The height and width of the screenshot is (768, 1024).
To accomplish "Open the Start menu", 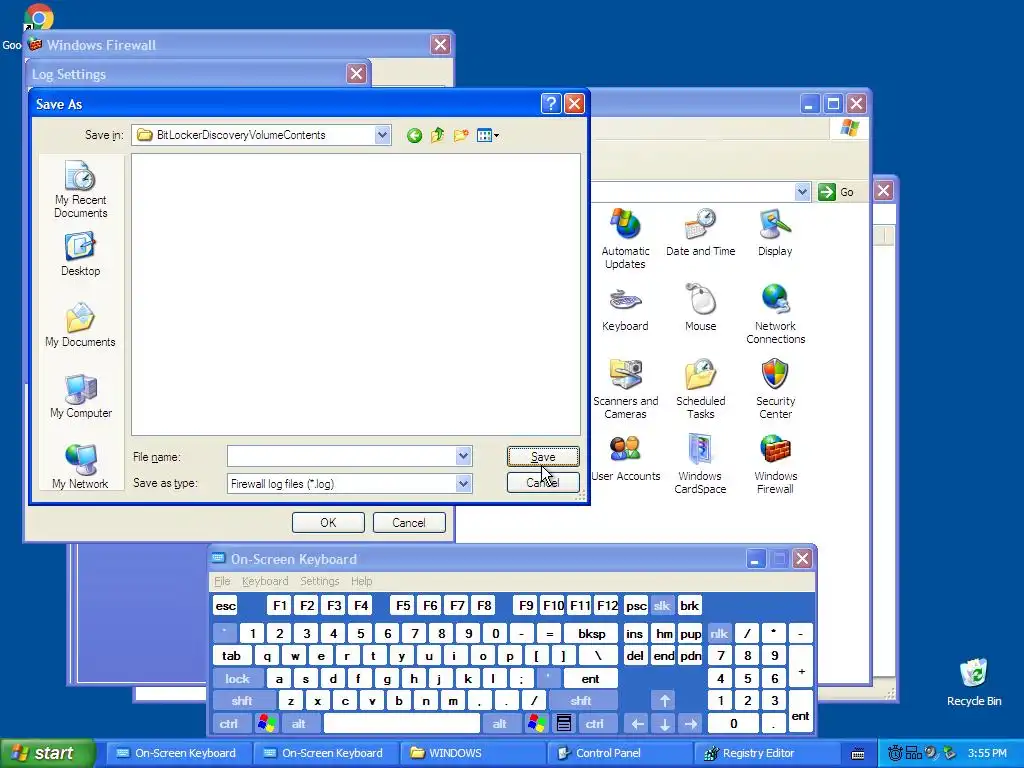I will tap(47, 753).
